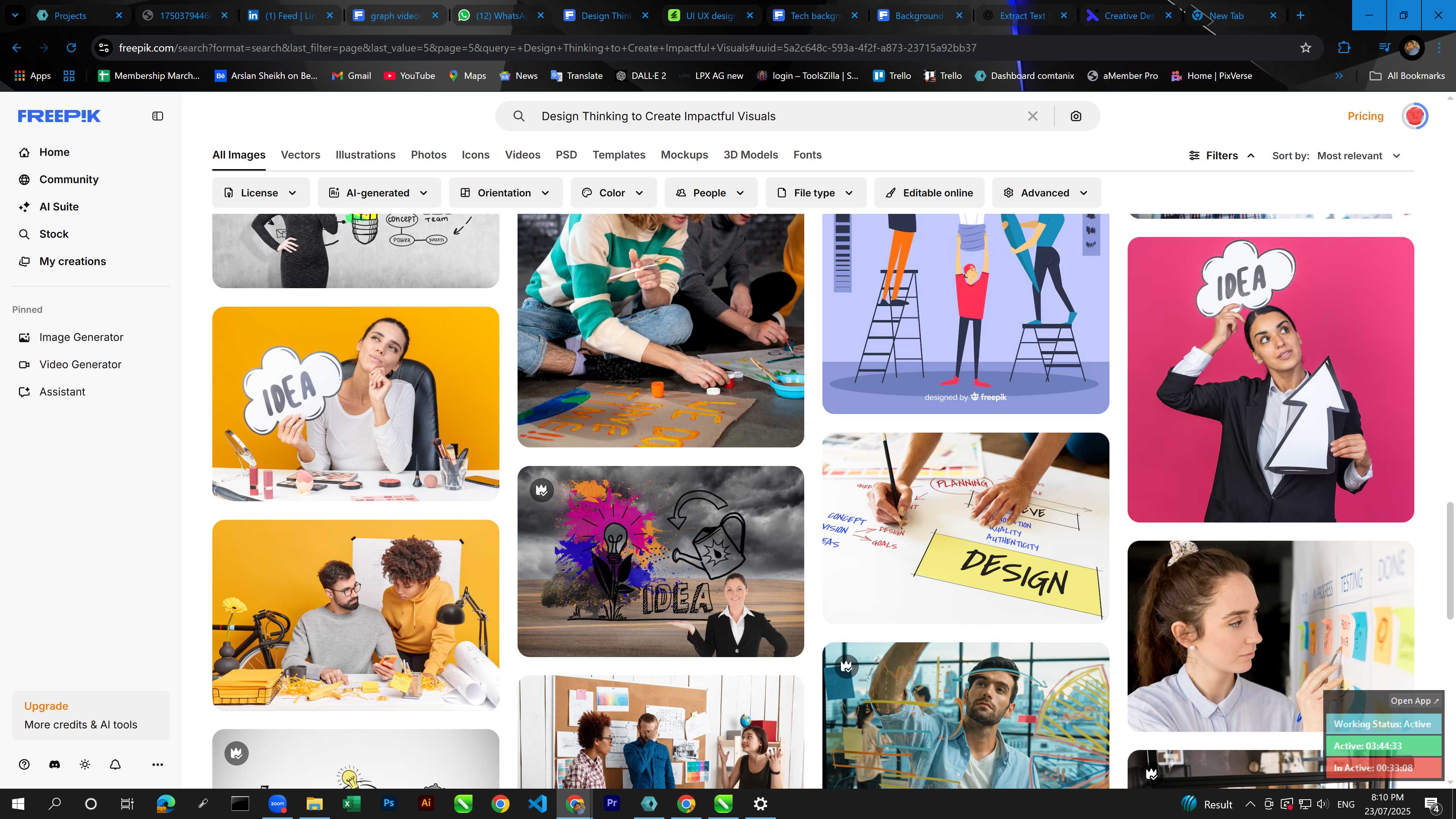Open the Home sidebar item
The width and height of the screenshot is (1456, 819).
pyautogui.click(x=54, y=152)
